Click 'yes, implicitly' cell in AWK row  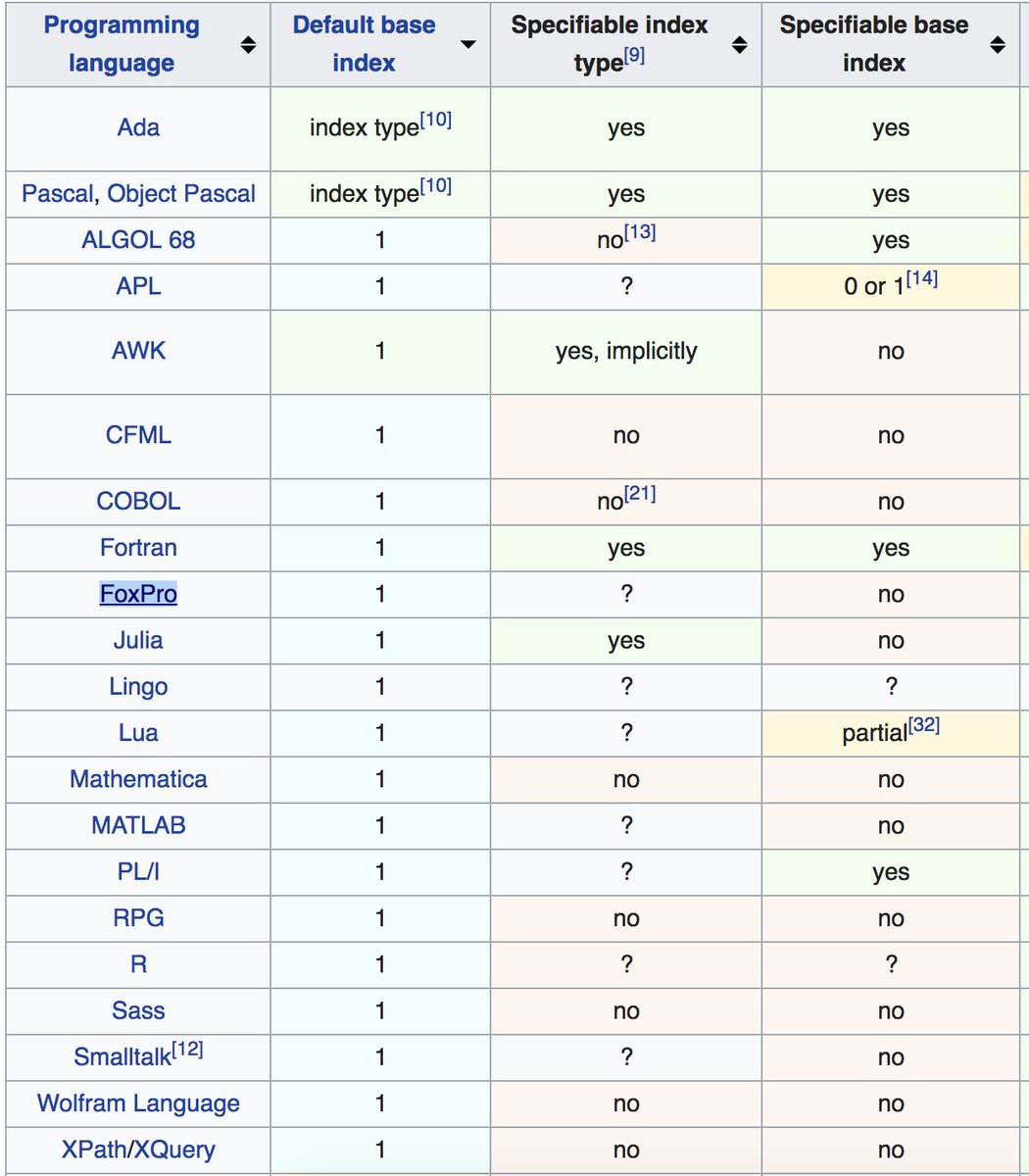(x=626, y=351)
